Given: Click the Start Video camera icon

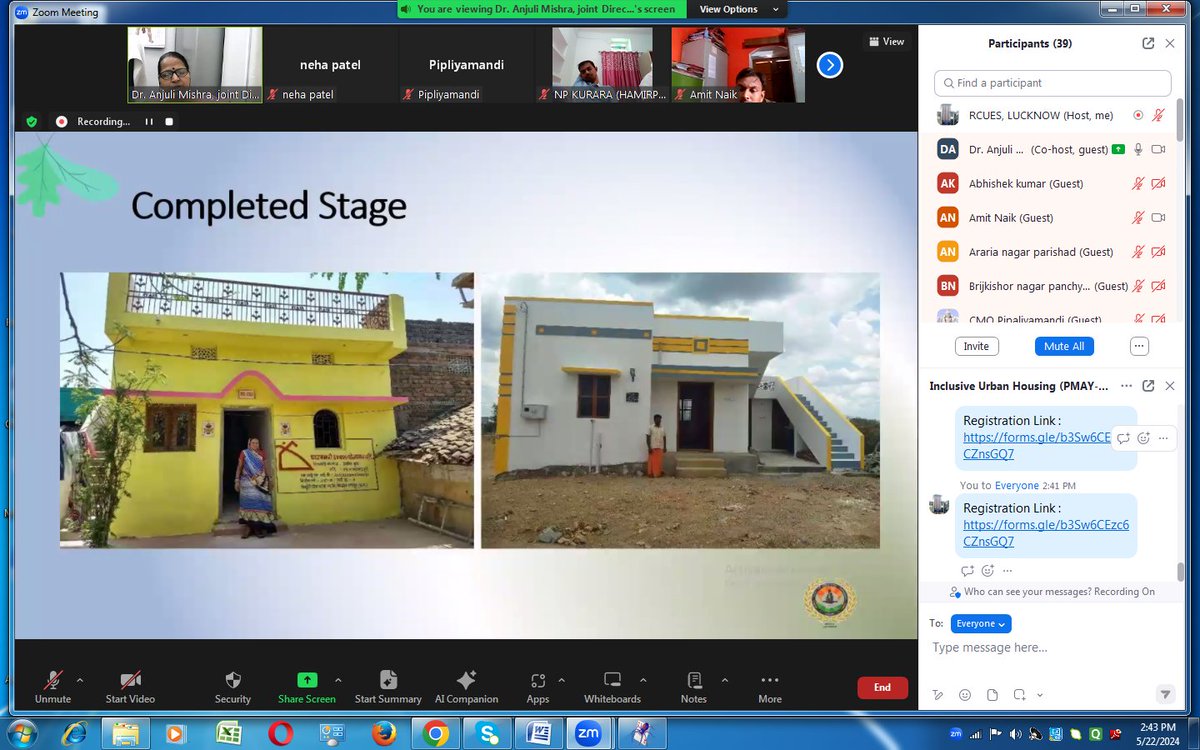Looking at the screenshot, I should 130,680.
